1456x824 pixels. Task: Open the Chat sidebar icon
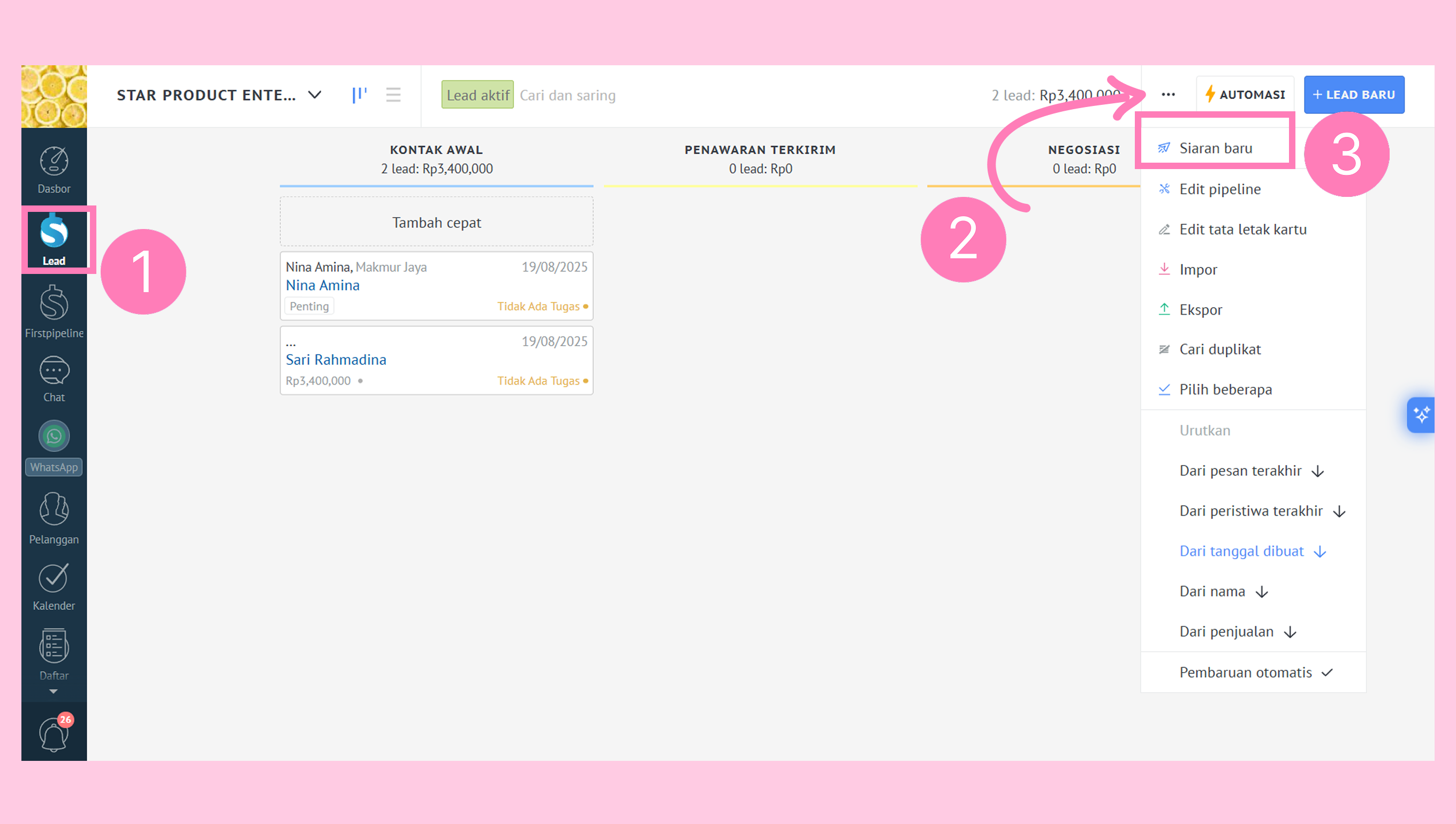[54, 379]
